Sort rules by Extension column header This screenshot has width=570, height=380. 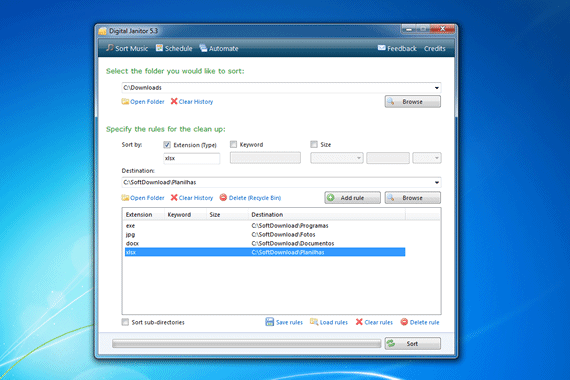[x=143, y=215]
